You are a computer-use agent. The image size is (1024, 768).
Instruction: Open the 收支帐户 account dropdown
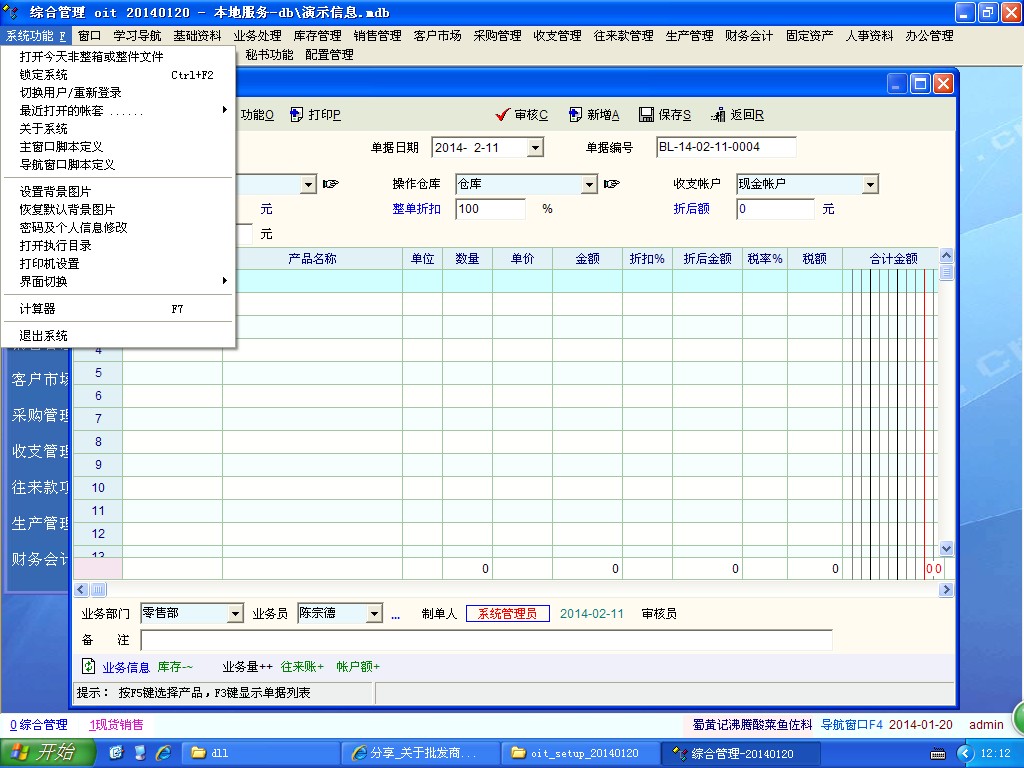870,184
